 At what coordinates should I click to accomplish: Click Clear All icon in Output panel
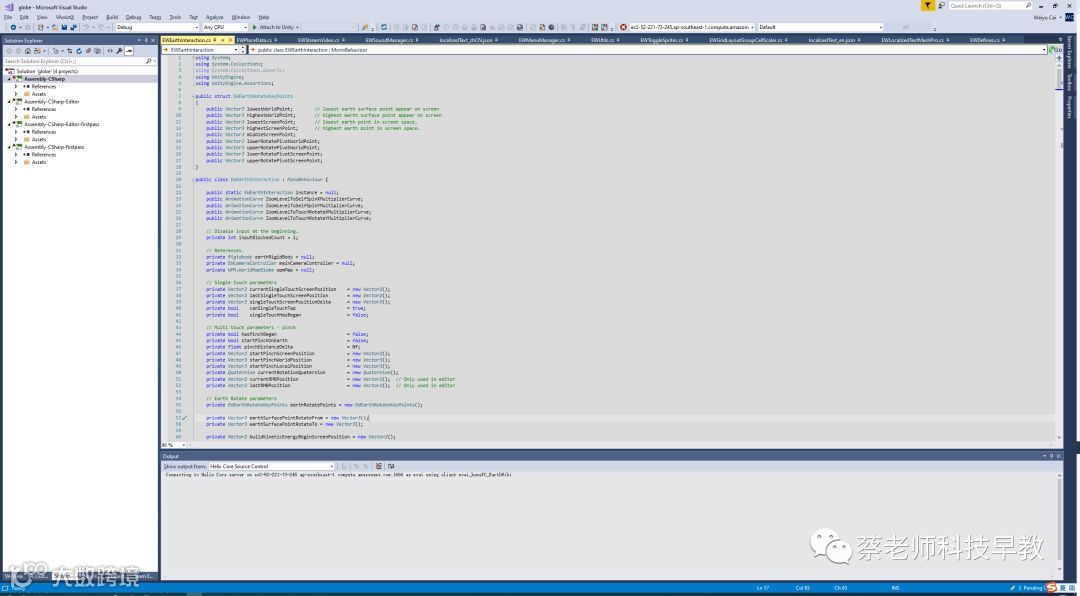[x=378, y=466]
